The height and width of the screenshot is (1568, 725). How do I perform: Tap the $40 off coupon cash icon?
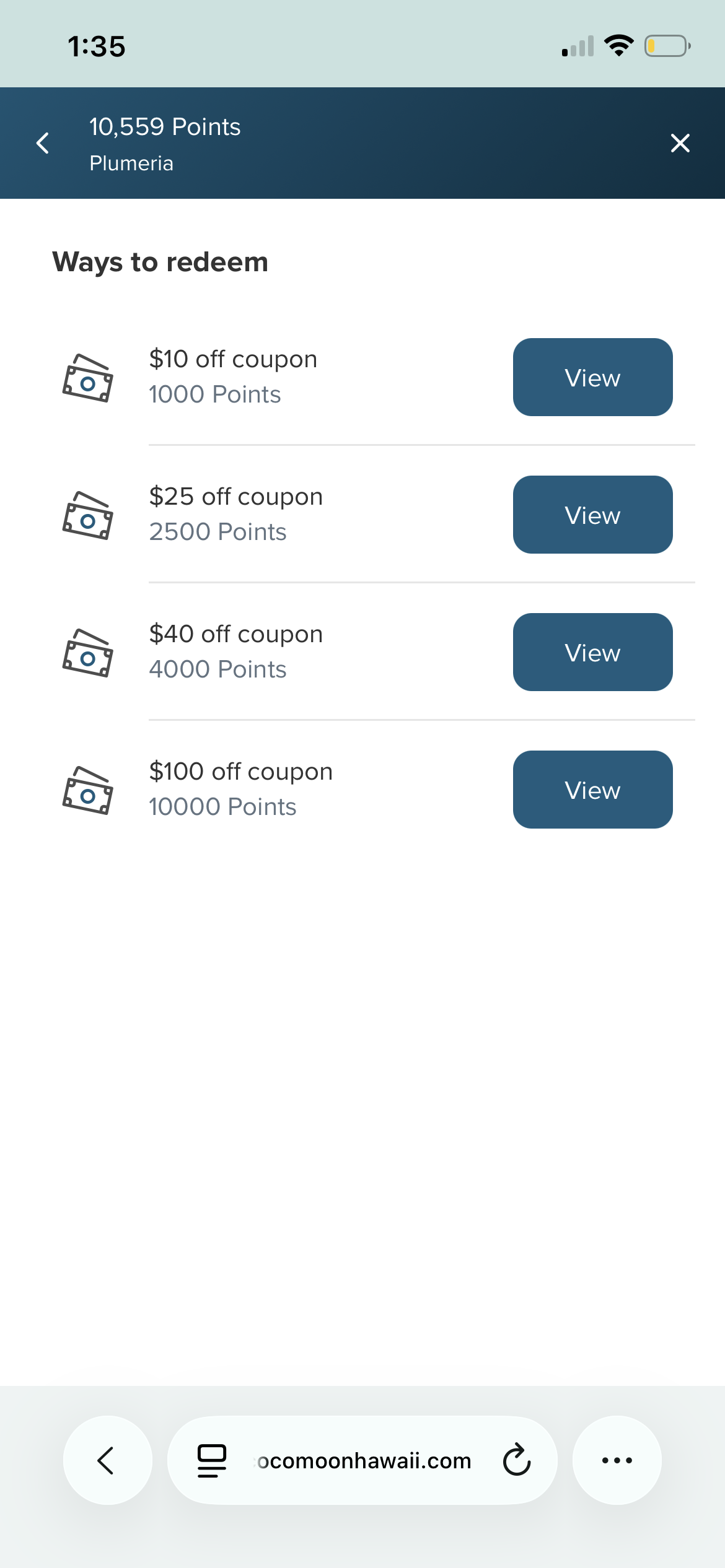tap(88, 653)
